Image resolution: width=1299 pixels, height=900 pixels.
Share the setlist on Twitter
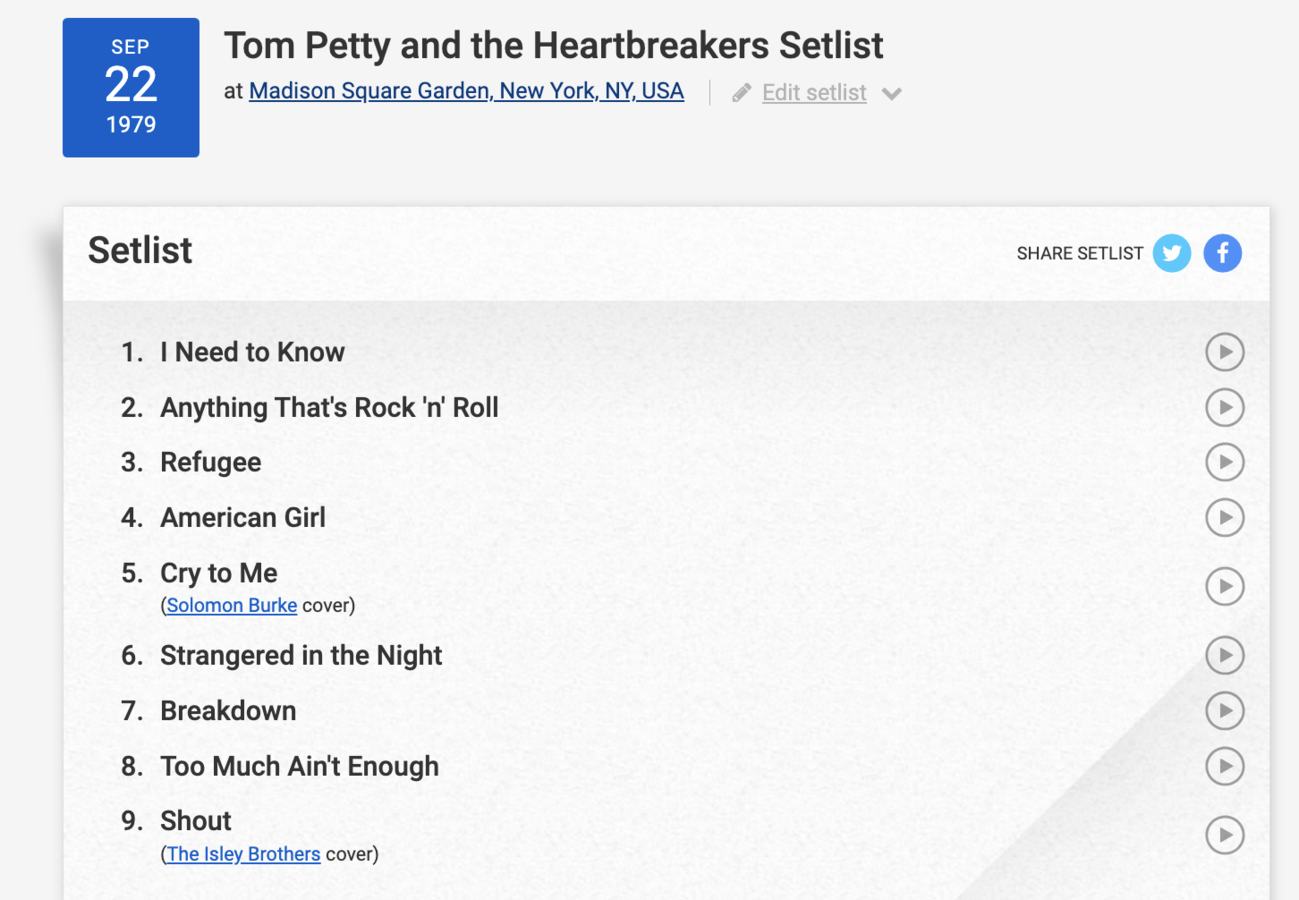pyautogui.click(x=1171, y=253)
